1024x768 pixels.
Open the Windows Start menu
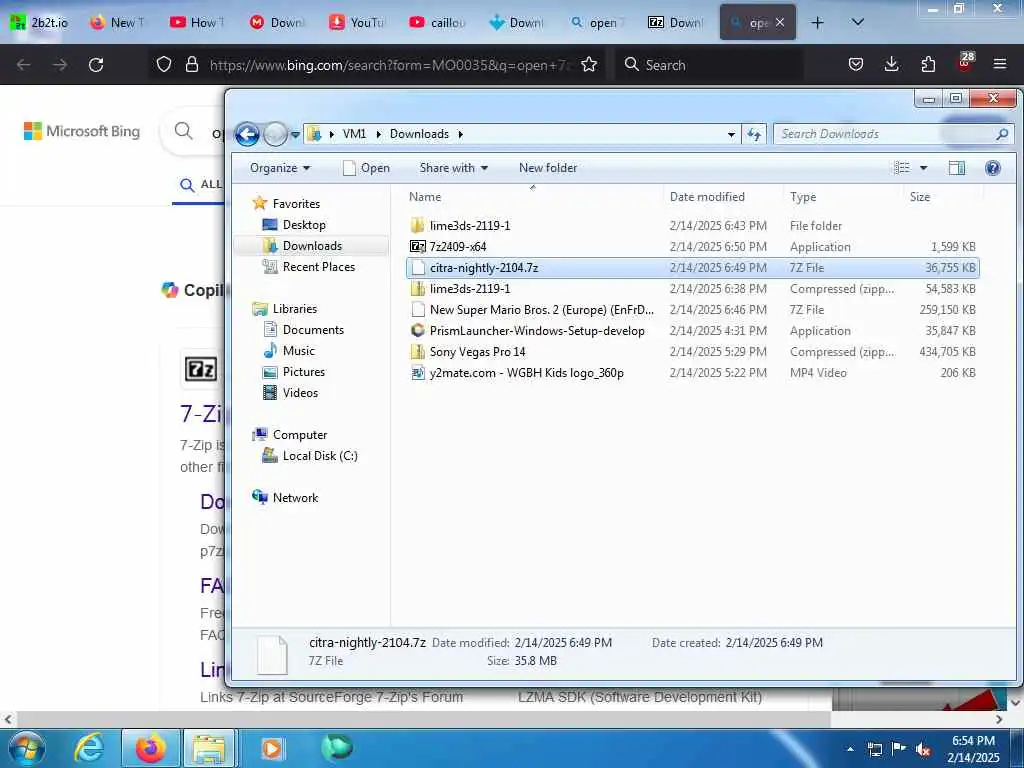(x=27, y=748)
